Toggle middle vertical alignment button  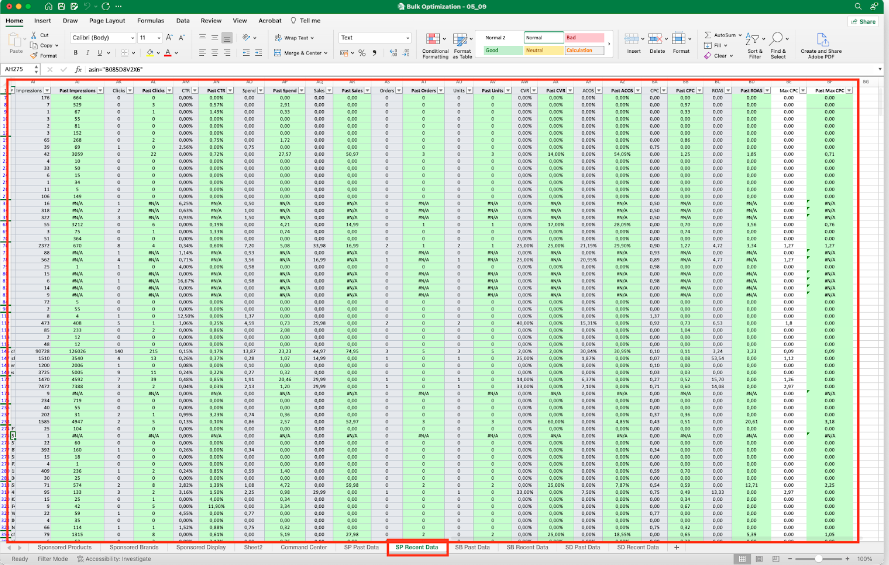(x=215, y=38)
